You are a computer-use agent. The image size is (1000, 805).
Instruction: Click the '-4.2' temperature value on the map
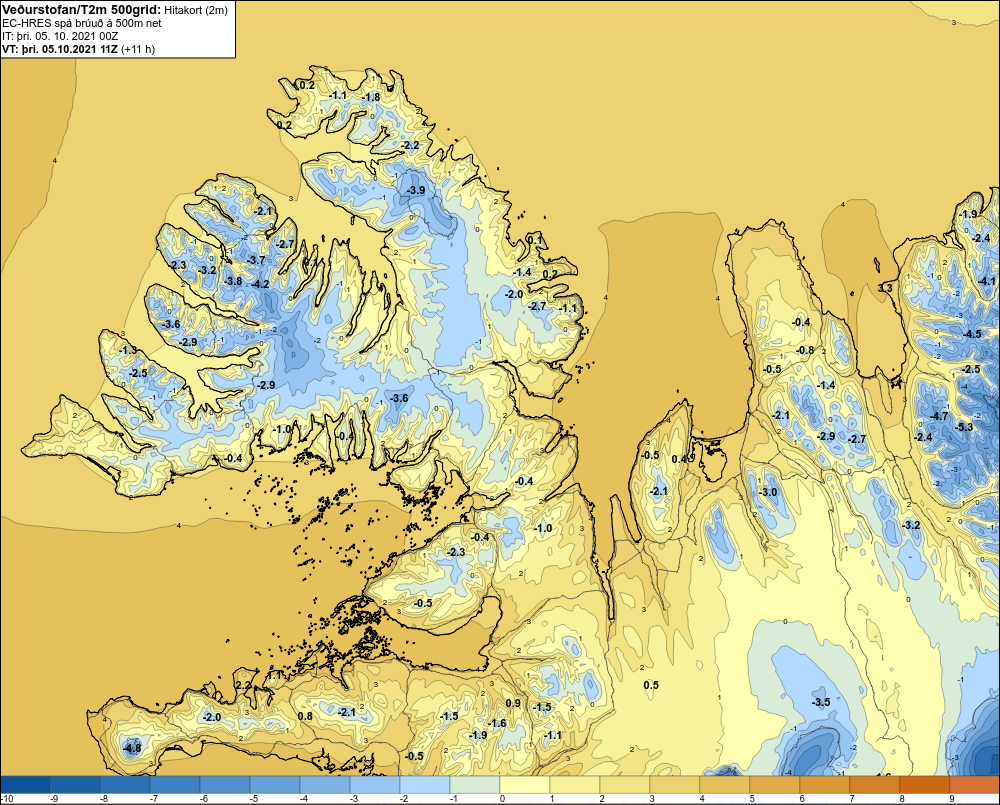(260, 284)
